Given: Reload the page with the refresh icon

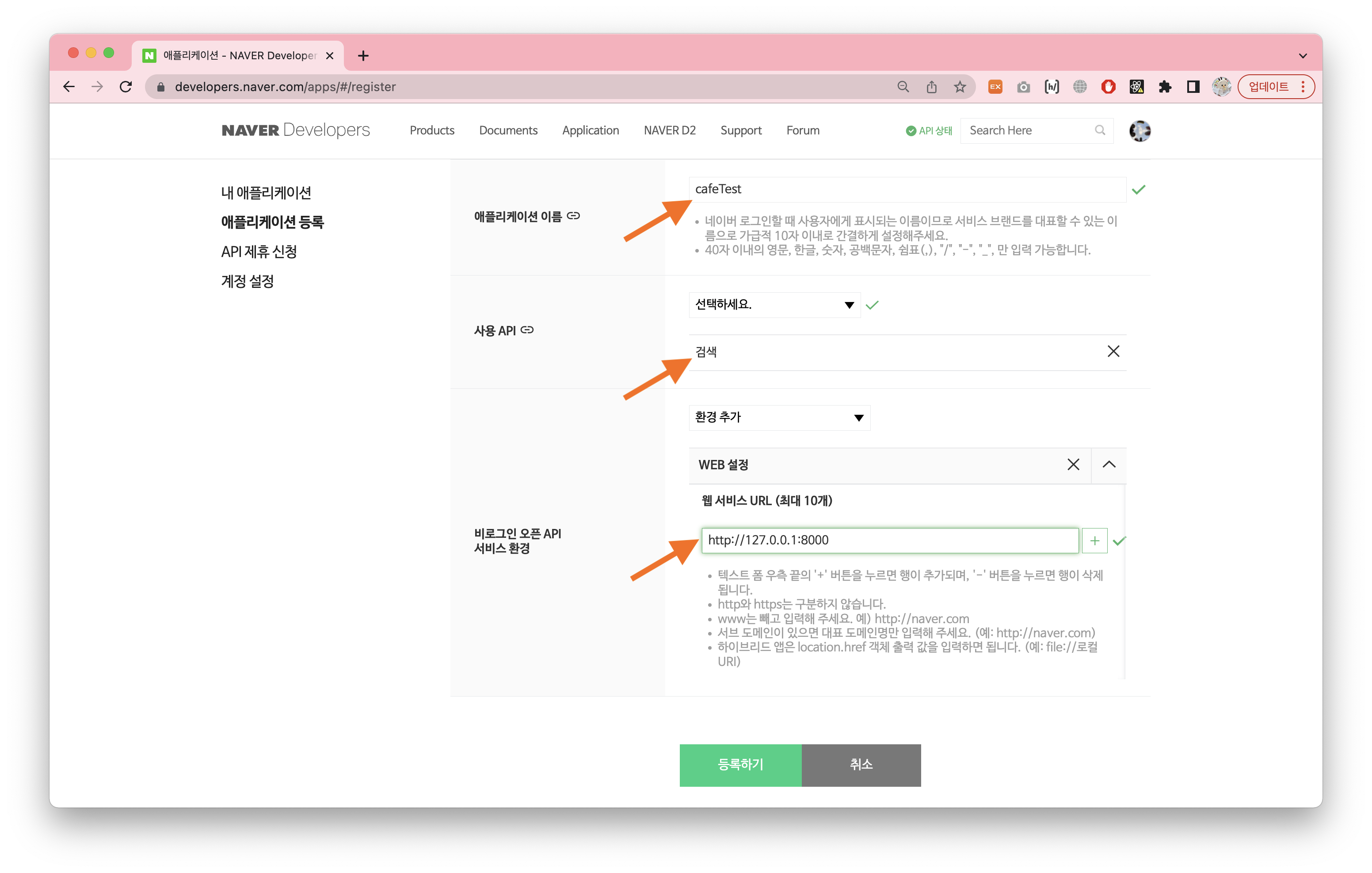Looking at the screenshot, I should point(126,87).
